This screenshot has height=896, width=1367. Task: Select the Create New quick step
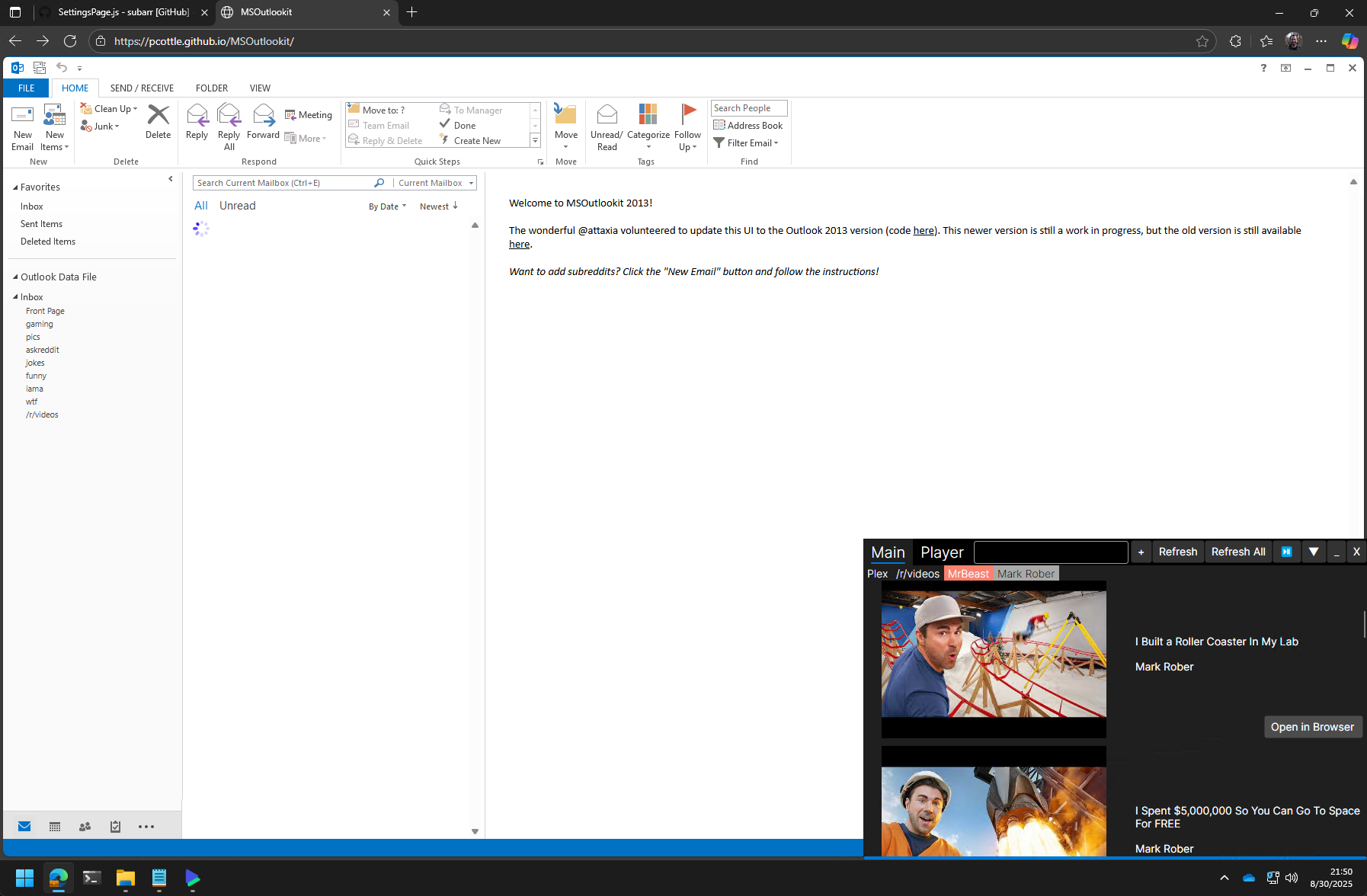tap(470, 140)
